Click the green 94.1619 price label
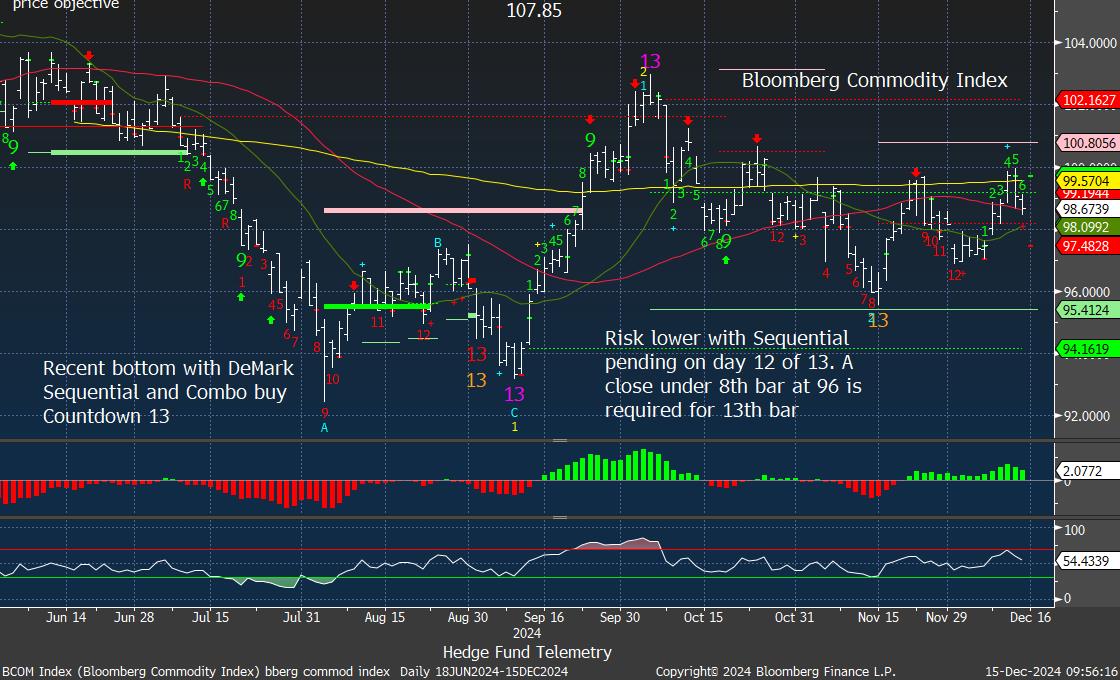 pyautogui.click(x=1089, y=349)
